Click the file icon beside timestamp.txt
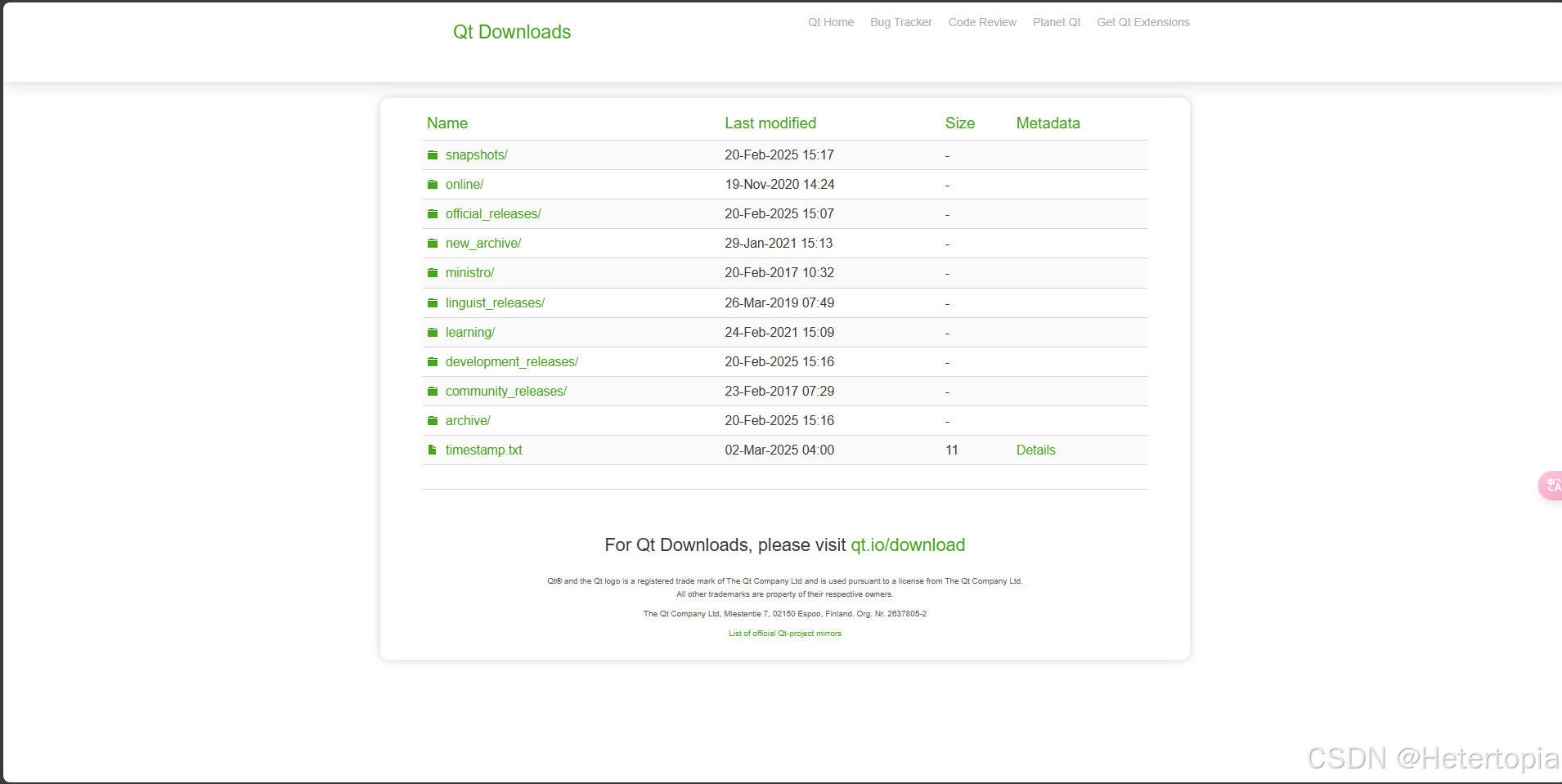1562x784 pixels. click(432, 450)
